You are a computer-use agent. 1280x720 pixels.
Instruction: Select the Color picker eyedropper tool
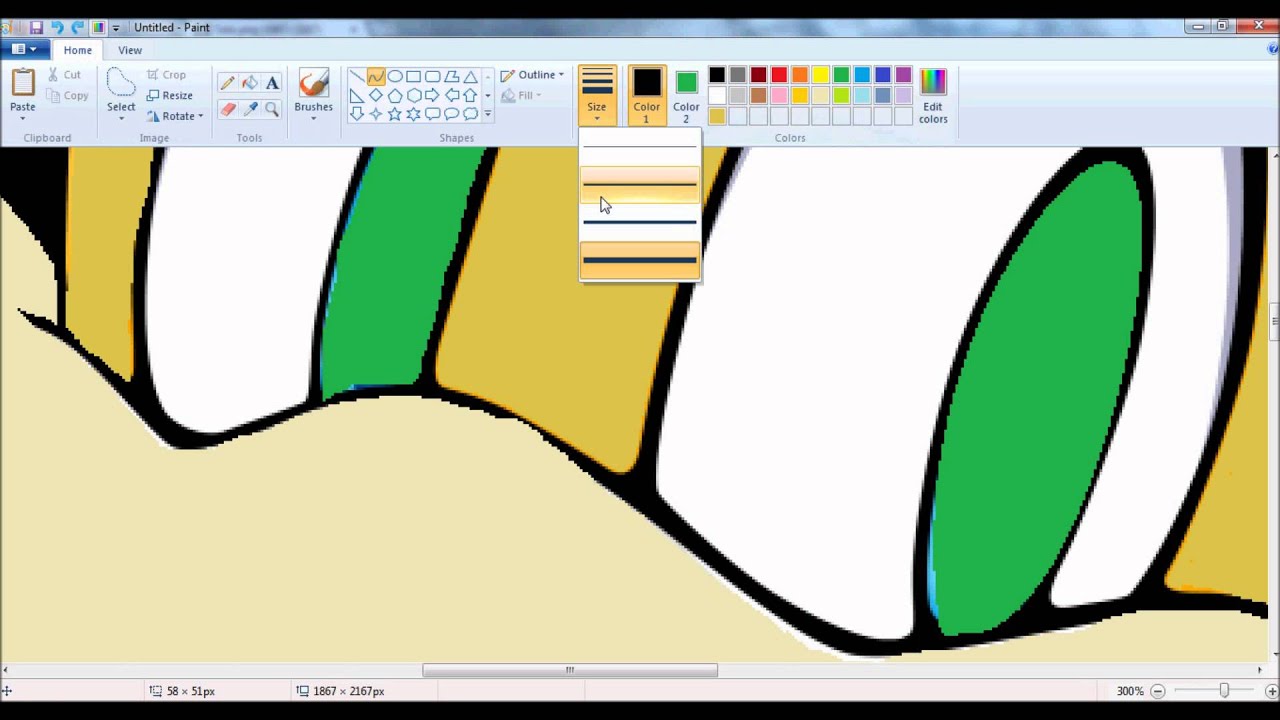(249, 109)
